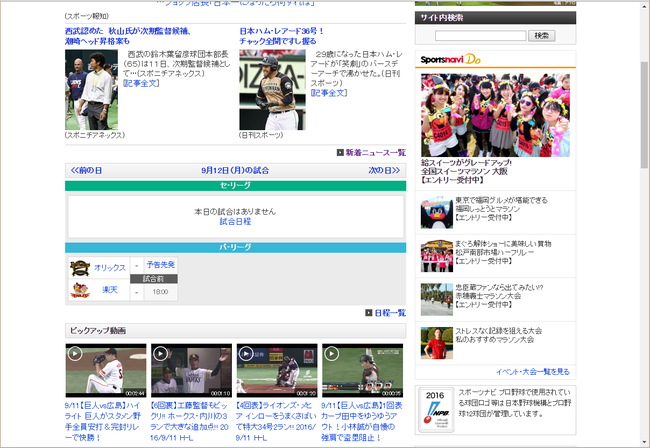Go to previous day via <<前の日
The height and width of the screenshot is (448, 650).
point(86,170)
